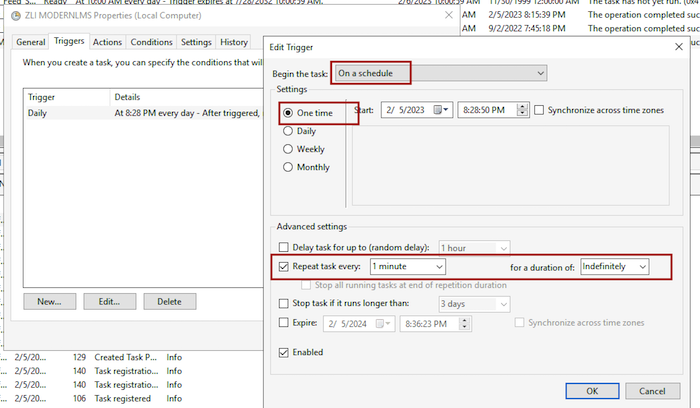The height and width of the screenshot is (408, 700).
Task: Click the New... trigger button
Action: point(50,302)
